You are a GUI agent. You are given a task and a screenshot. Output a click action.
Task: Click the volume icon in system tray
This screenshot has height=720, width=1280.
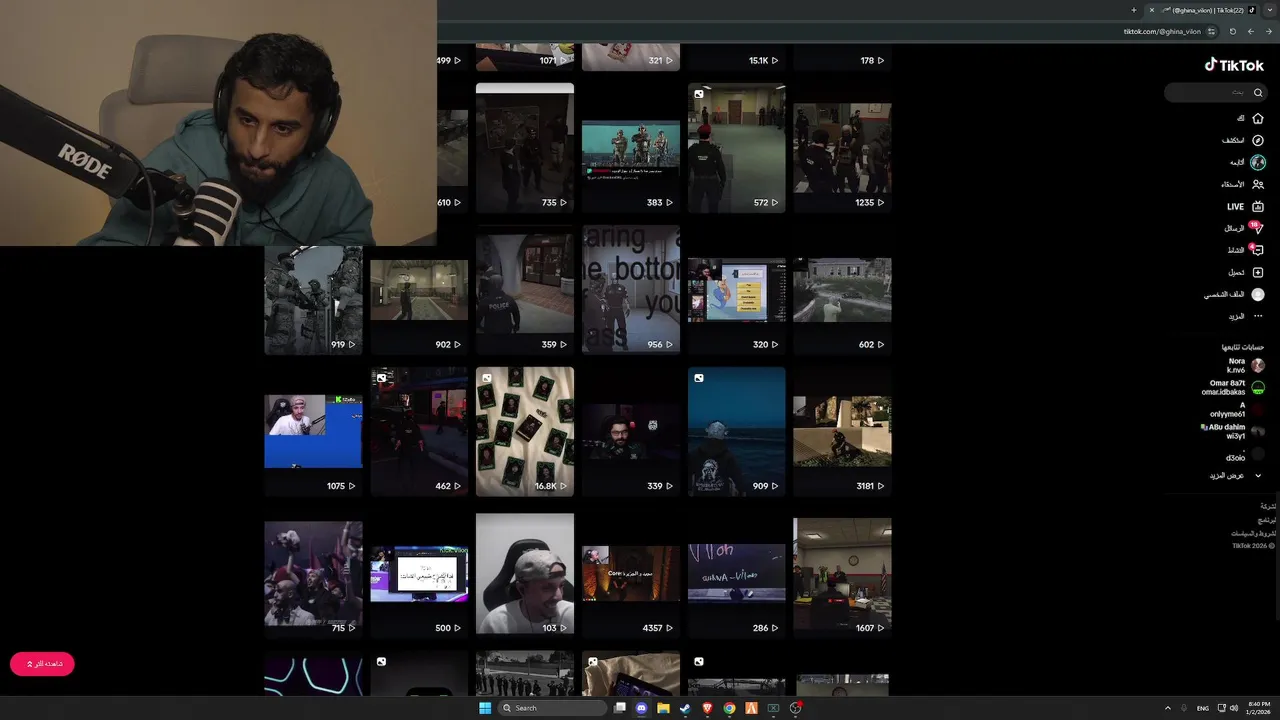coord(1233,708)
